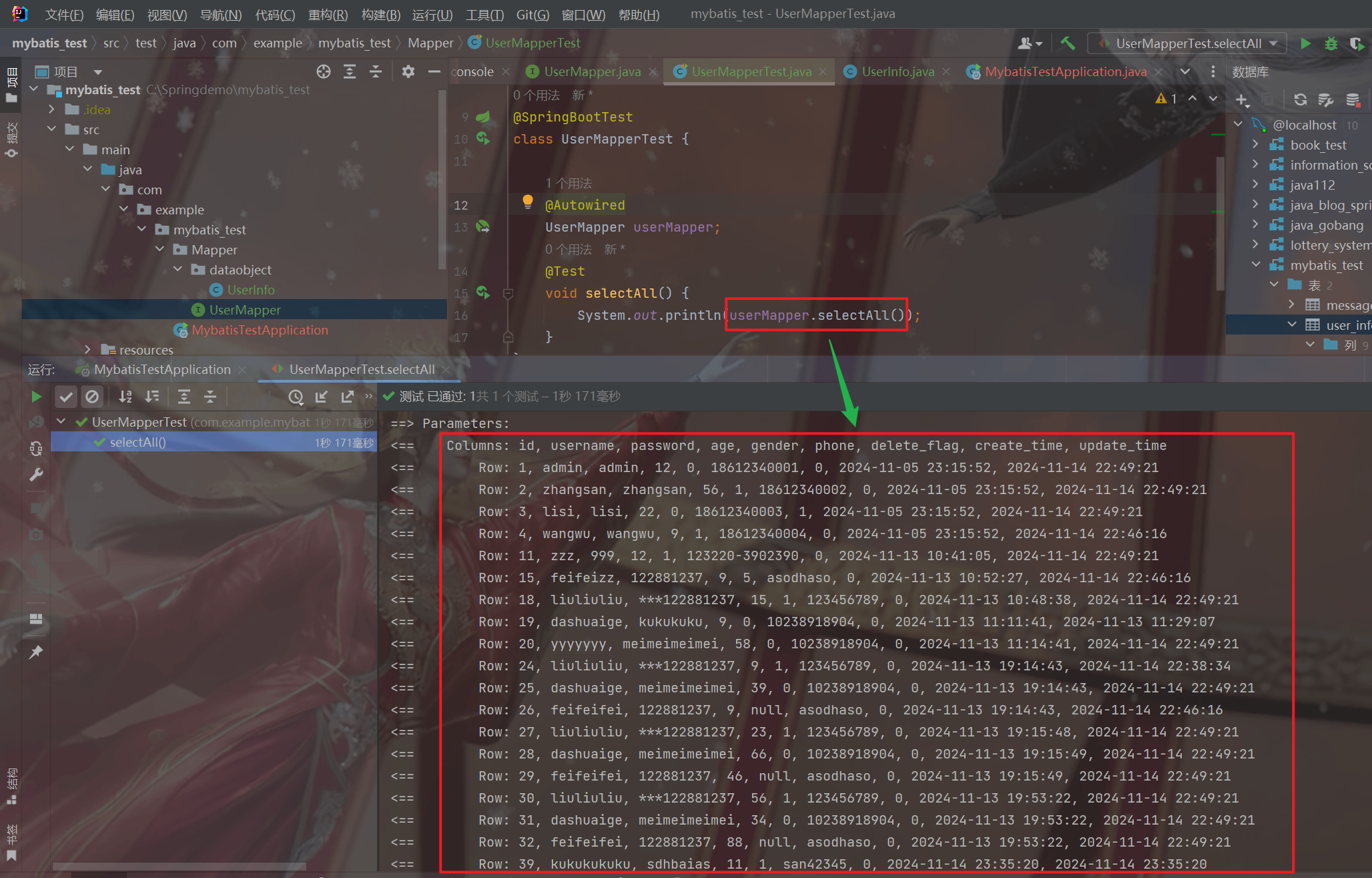Click the Mapper breadcrumb in navigation bar
Viewport: 1372px width, 878px height.
(x=430, y=43)
